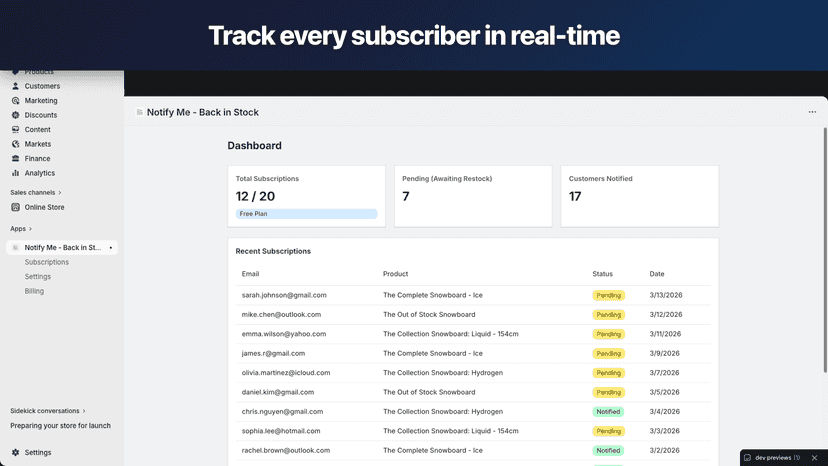Click rachel.brown@outlook.com email
Image resolution: width=828 pixels, height=466 pixels.
286,451
